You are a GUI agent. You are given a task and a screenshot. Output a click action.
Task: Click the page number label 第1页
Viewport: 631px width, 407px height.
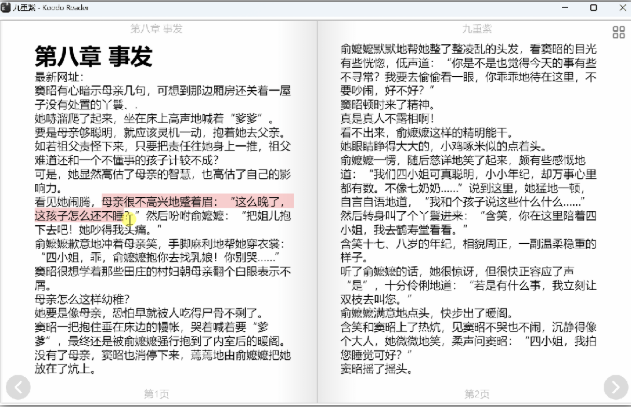157,394
